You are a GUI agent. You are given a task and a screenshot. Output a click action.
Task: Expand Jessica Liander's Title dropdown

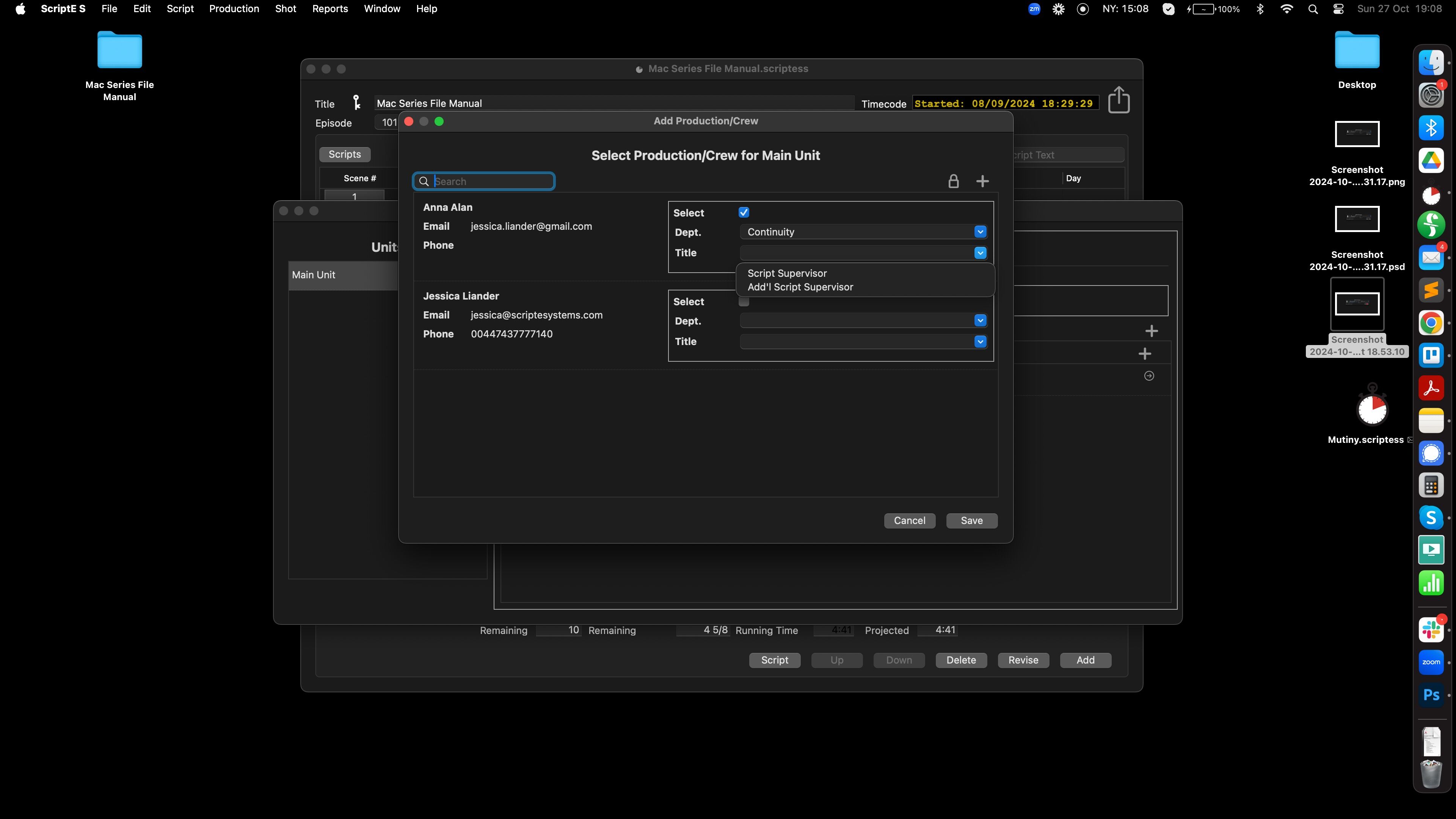(x=980, y=341)
